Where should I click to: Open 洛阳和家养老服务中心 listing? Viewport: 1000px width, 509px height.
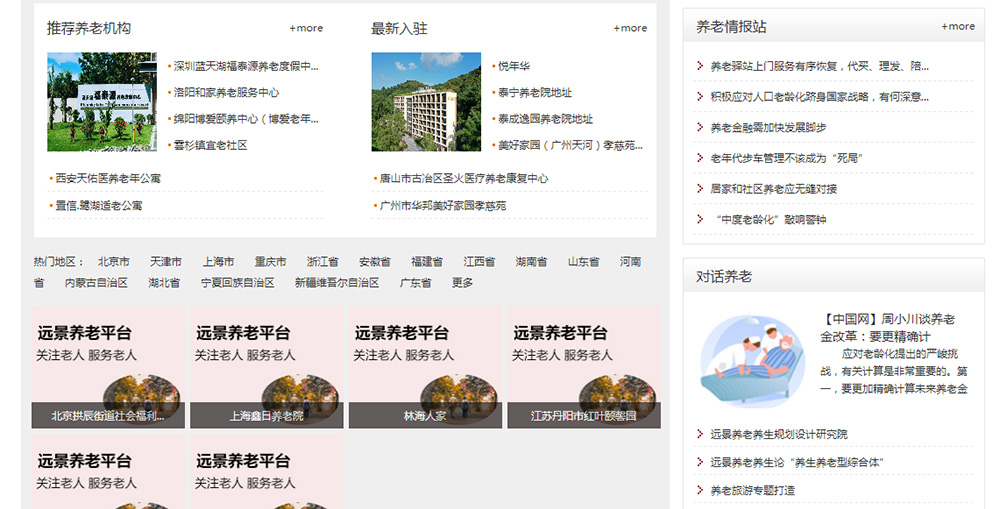[226, 92]
